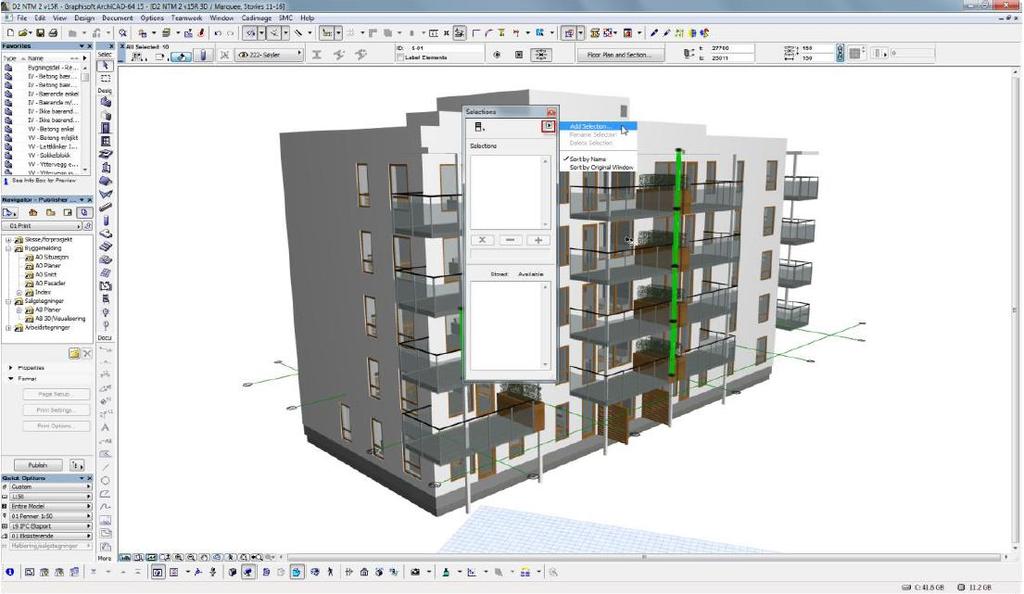Choose Add Selection from popup menu
This screenshot has width=1024, height=594.
590,127
